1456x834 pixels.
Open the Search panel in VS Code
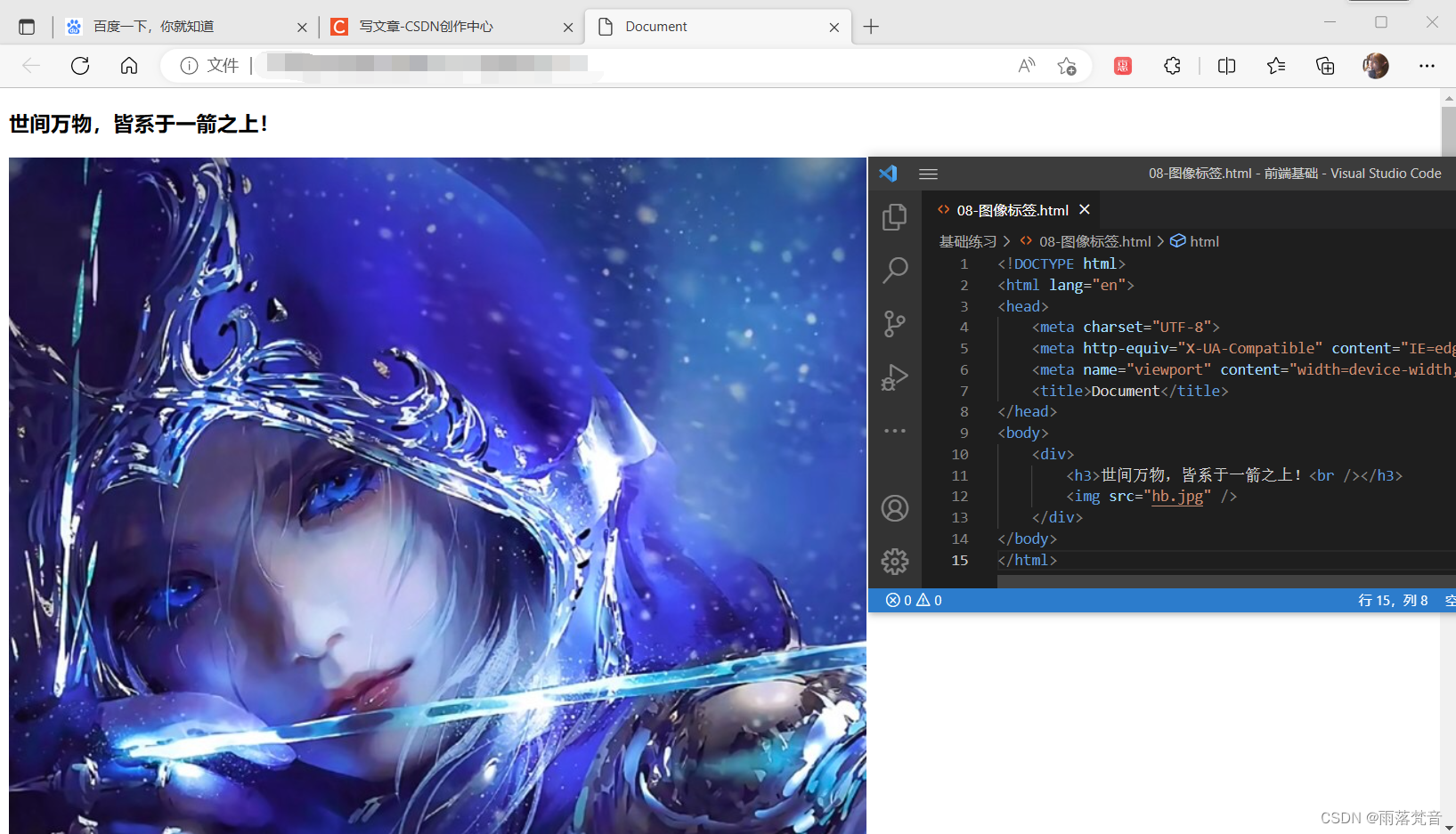click(894, 271)
